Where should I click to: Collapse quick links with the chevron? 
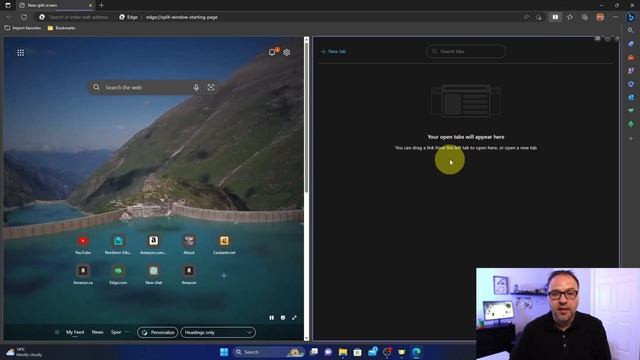pyautogui.click(x=236, y=222)
